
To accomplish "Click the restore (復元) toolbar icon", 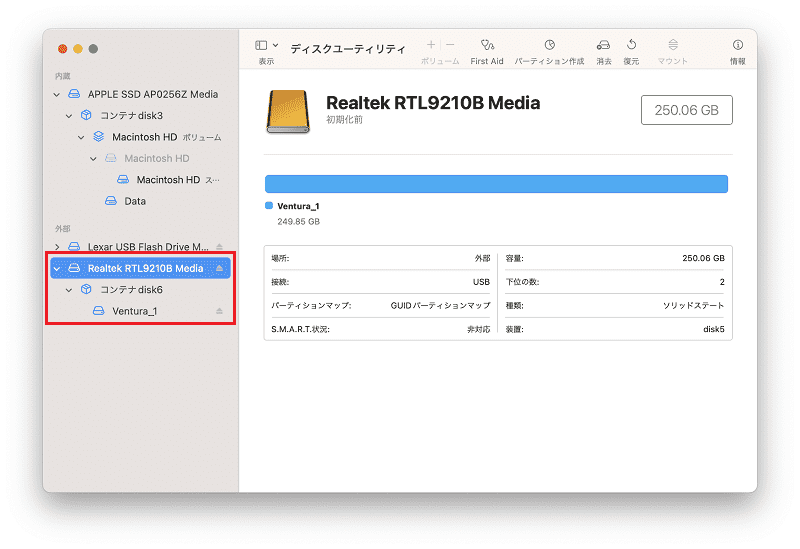I will pyautogui.click(x=631, y=45).
